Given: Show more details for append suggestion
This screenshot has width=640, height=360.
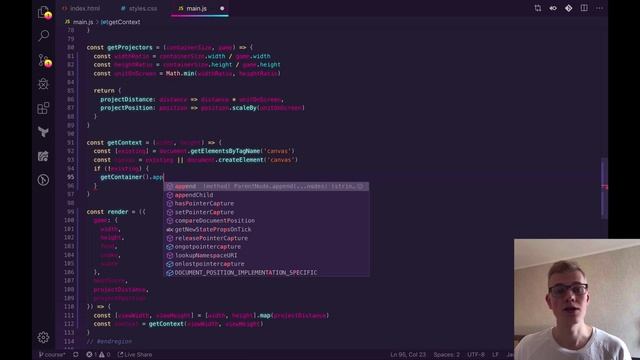Looking at the screenshot, I should pos(361,187).
